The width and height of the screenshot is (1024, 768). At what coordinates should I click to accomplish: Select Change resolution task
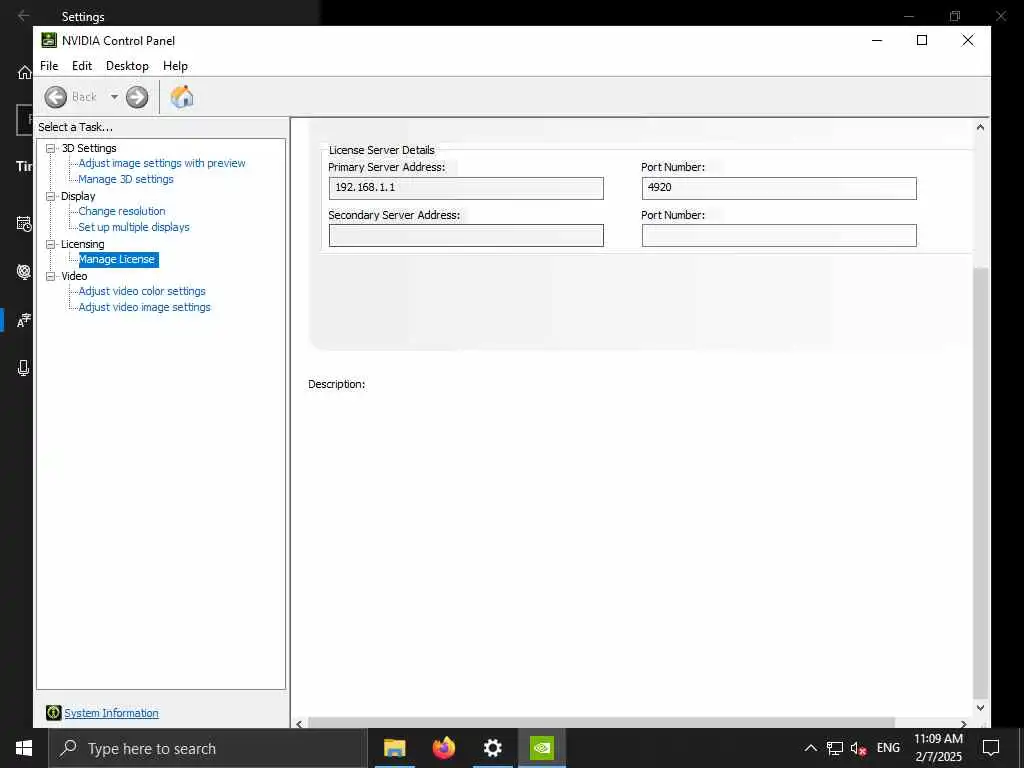coord(122,211)
